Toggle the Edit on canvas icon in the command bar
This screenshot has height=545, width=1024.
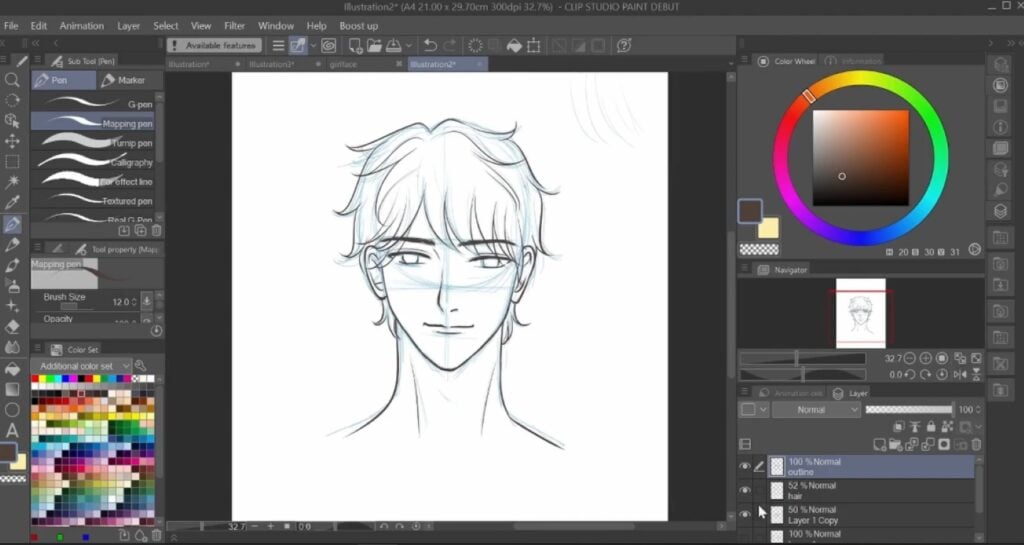click(x=298, y=45)
